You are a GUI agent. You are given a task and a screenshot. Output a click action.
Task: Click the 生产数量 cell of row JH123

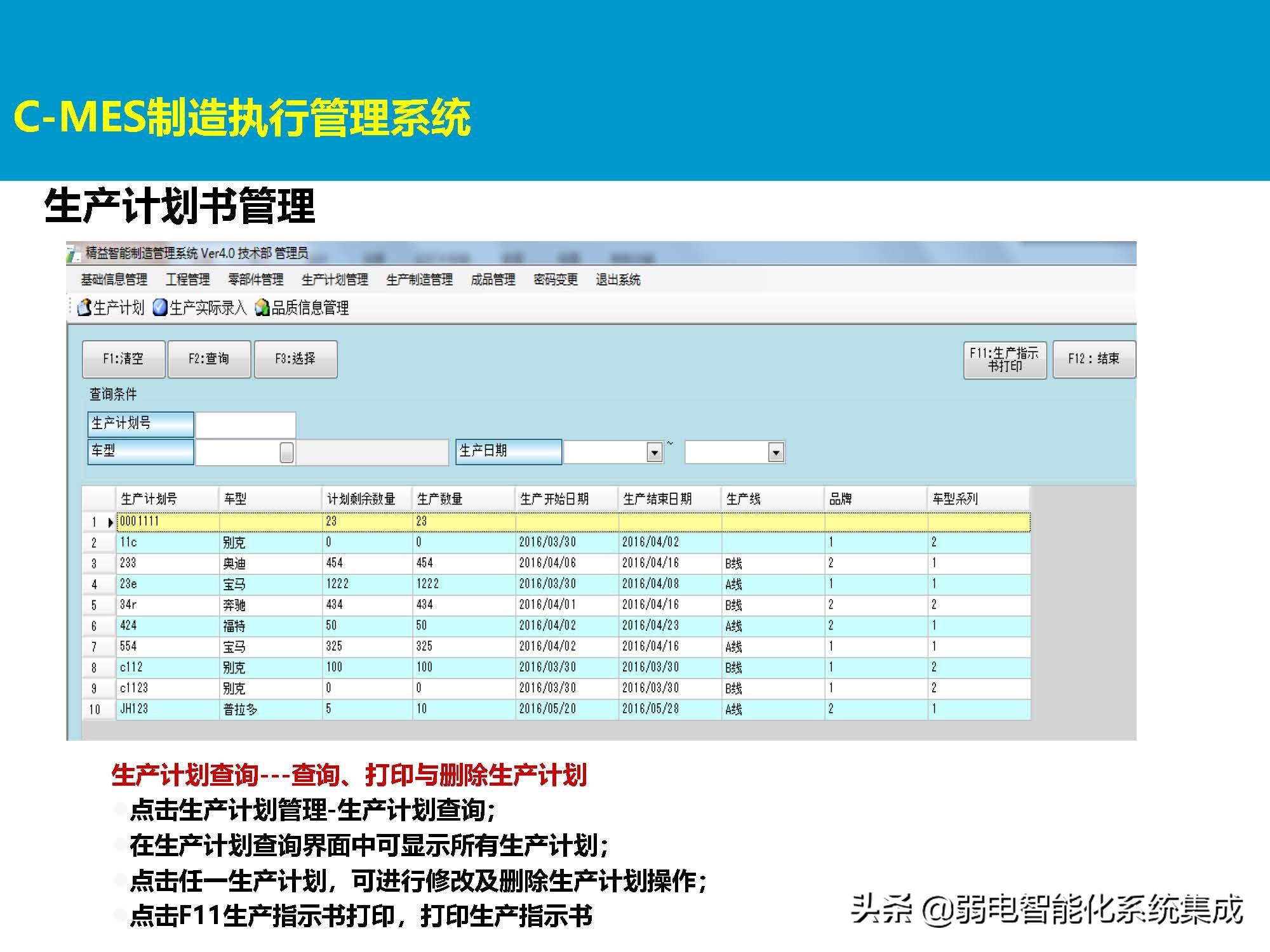click(x=464, y=710)
